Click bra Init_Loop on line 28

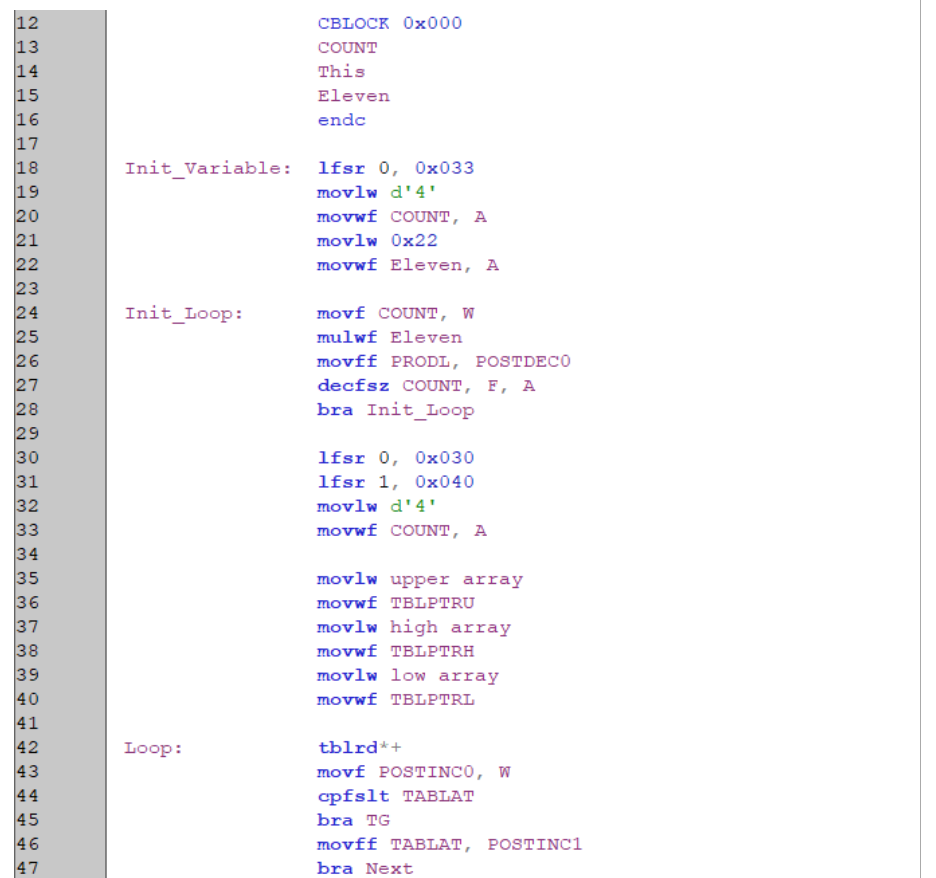click(x=397, y=409)
